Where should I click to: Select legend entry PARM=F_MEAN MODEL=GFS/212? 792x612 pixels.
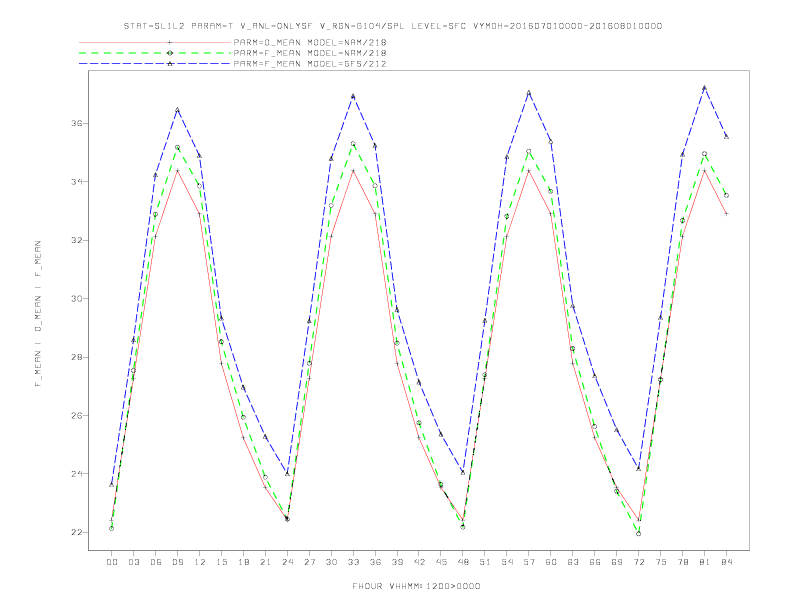click(x=310, y=64)
